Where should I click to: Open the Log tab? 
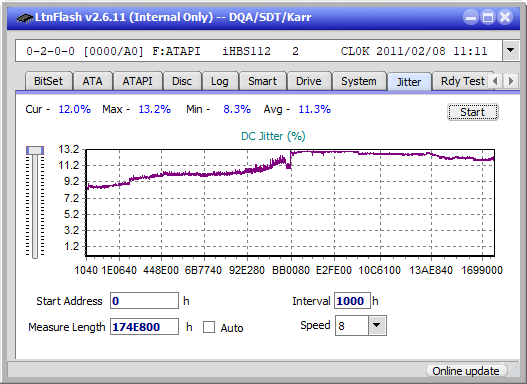tap(220, 81)
